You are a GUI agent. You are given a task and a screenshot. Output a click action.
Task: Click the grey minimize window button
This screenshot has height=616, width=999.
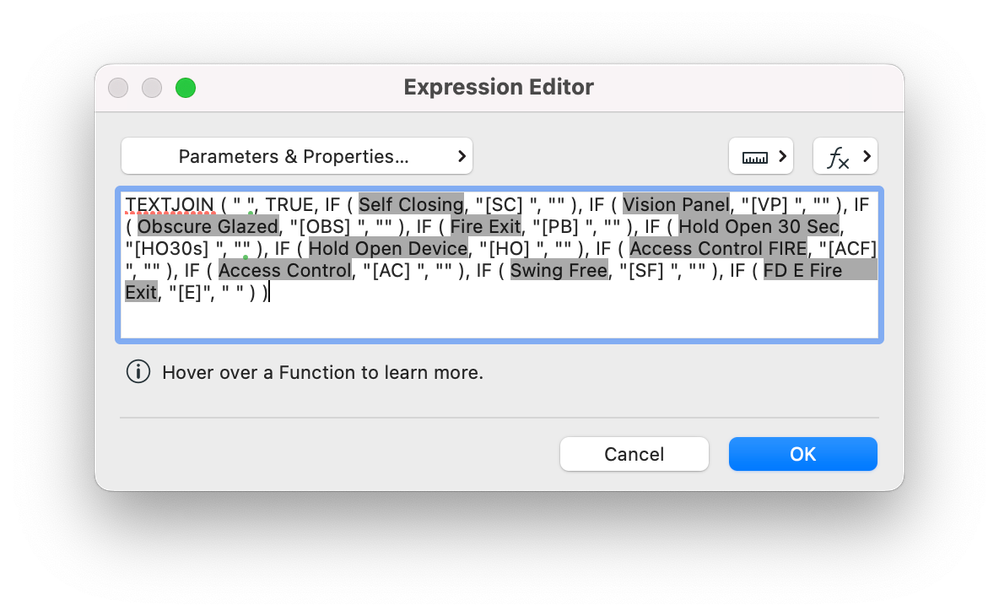tap(152, 88)
